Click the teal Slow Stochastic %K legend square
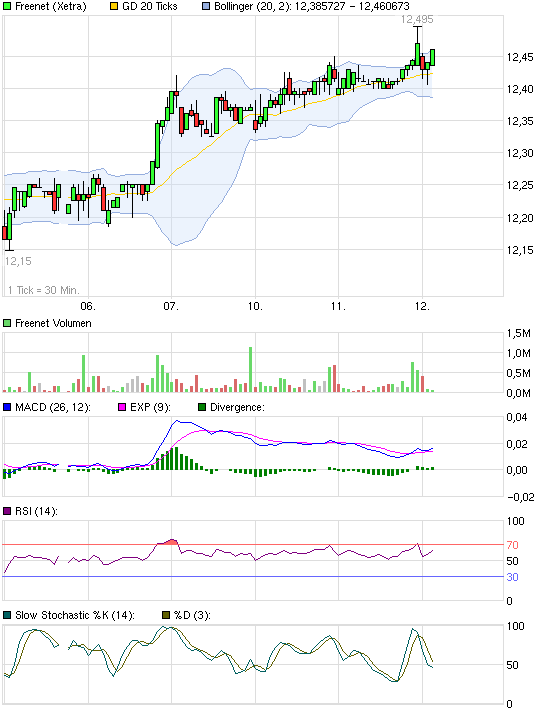The width and height of the screenshot is (545, 713). [7, 615]
